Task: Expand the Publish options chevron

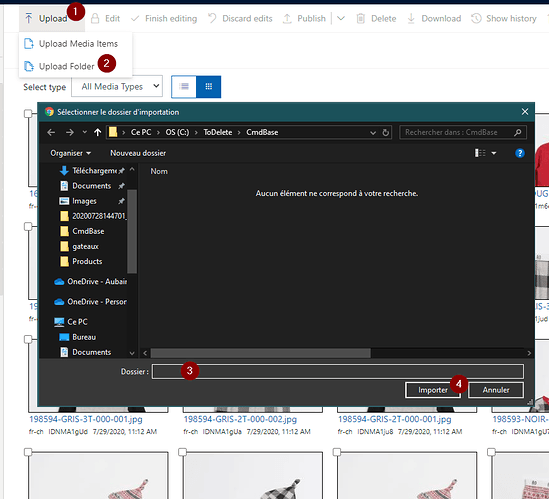Action: click(x=341, y=19)
